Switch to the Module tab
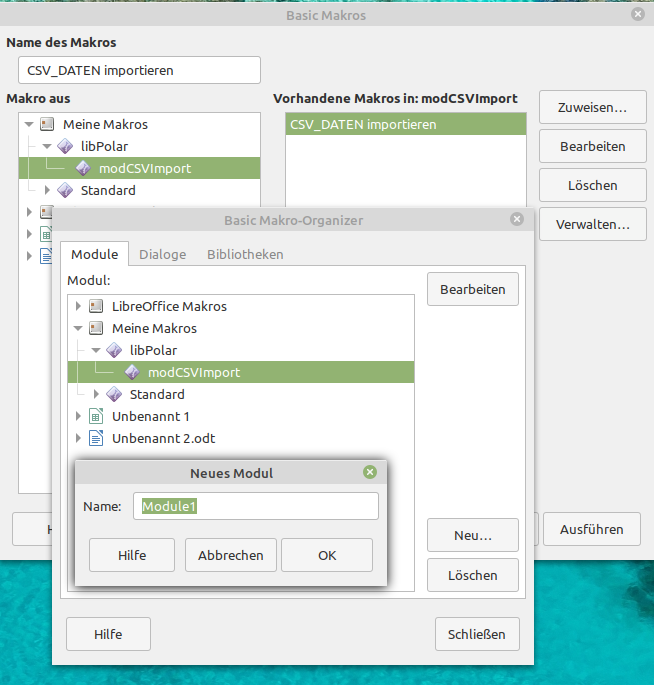The width and height of the screenshot is (654, 685). coord(94,254)
